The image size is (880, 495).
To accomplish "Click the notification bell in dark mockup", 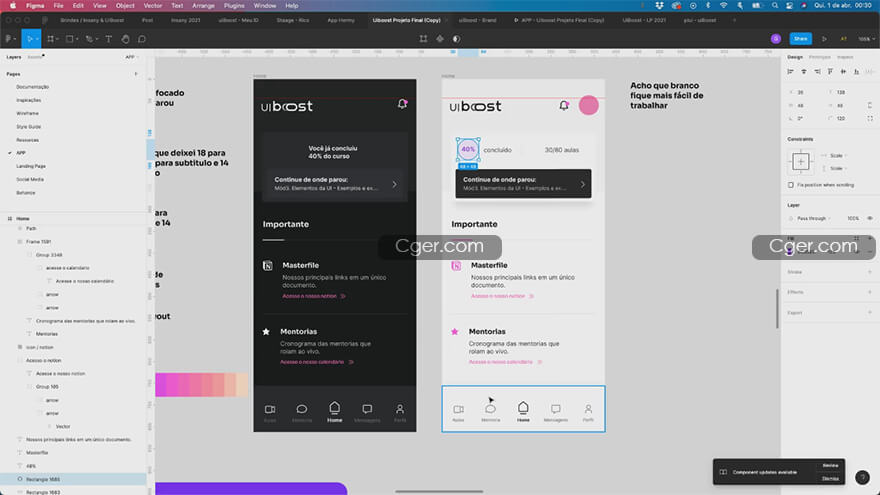I will pyautogui.click(x=402, y=104).
